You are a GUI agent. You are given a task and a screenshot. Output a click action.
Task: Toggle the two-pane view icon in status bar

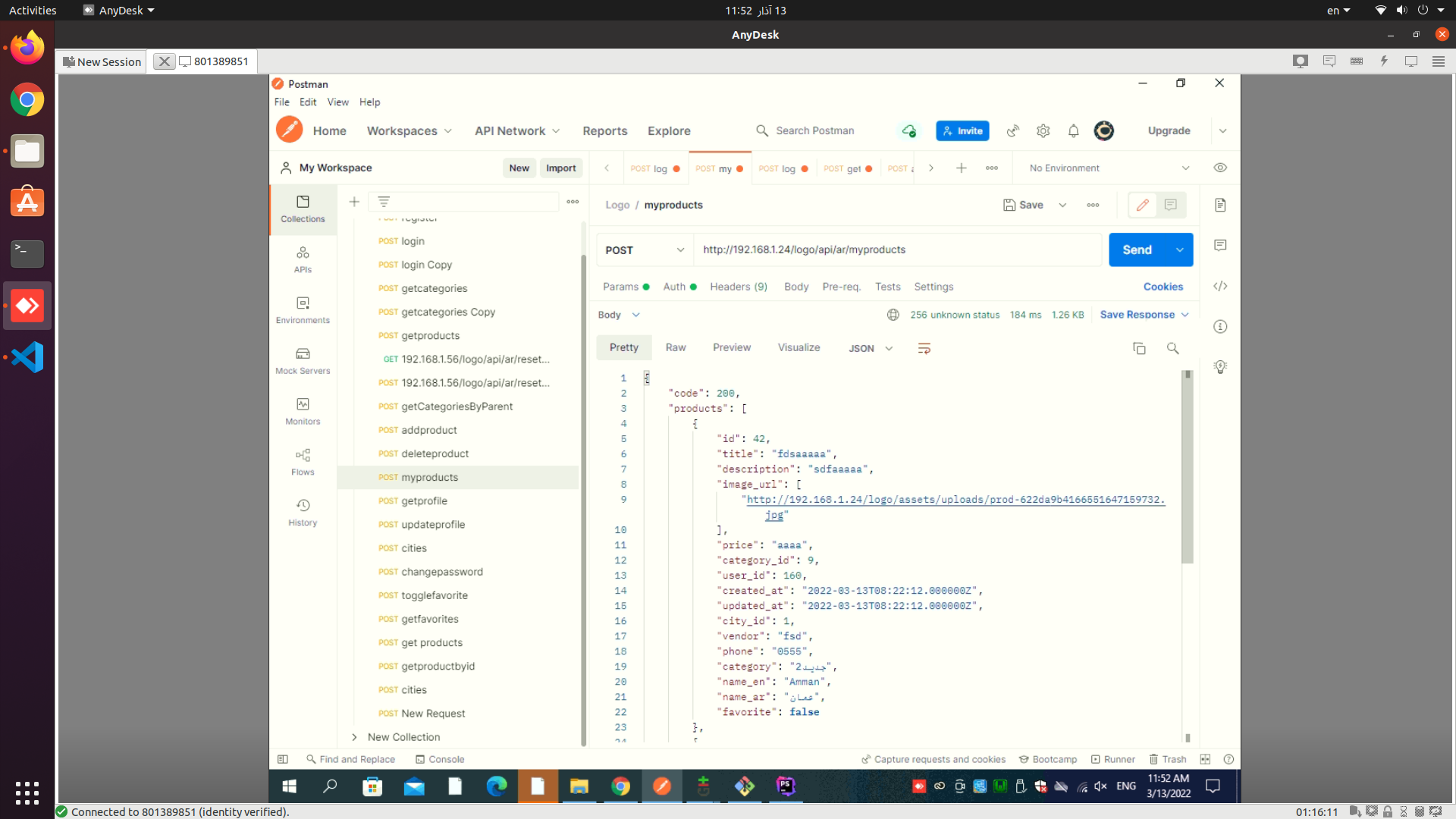coord(1205,759)
